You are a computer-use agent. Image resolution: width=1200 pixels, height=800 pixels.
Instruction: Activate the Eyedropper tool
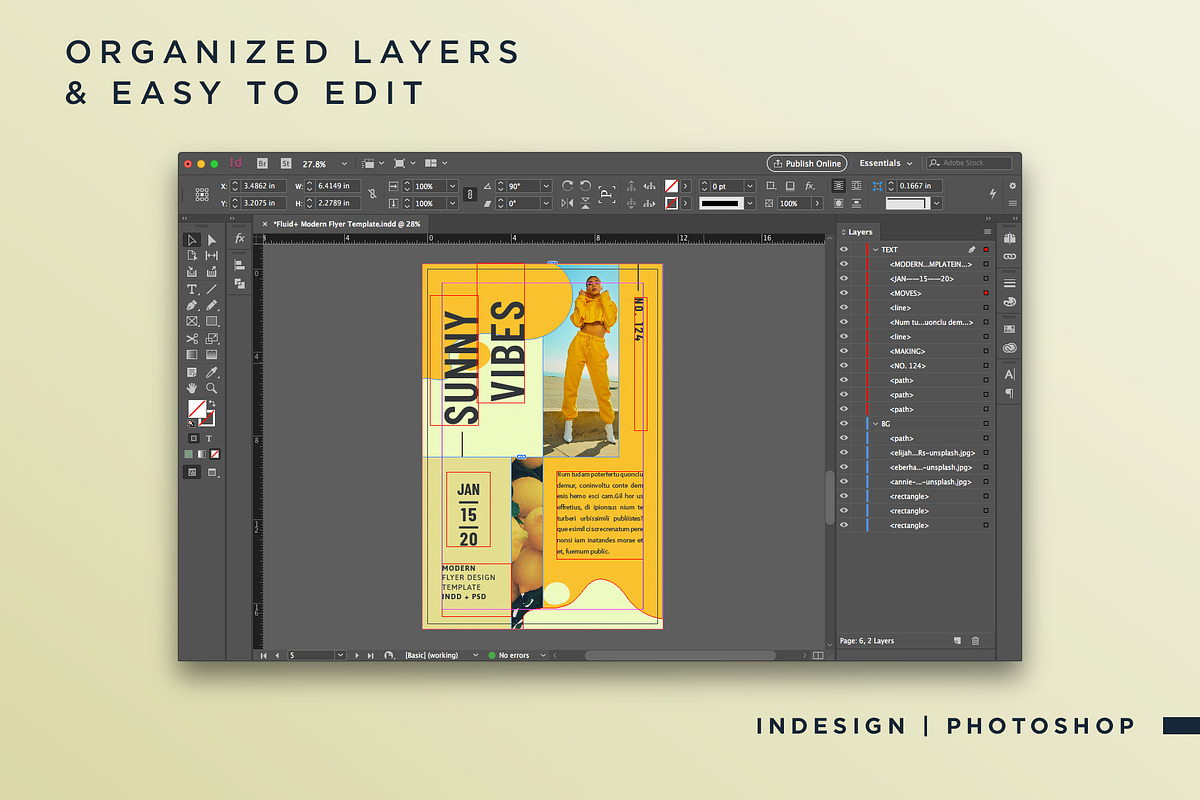(x=212, y=371)
